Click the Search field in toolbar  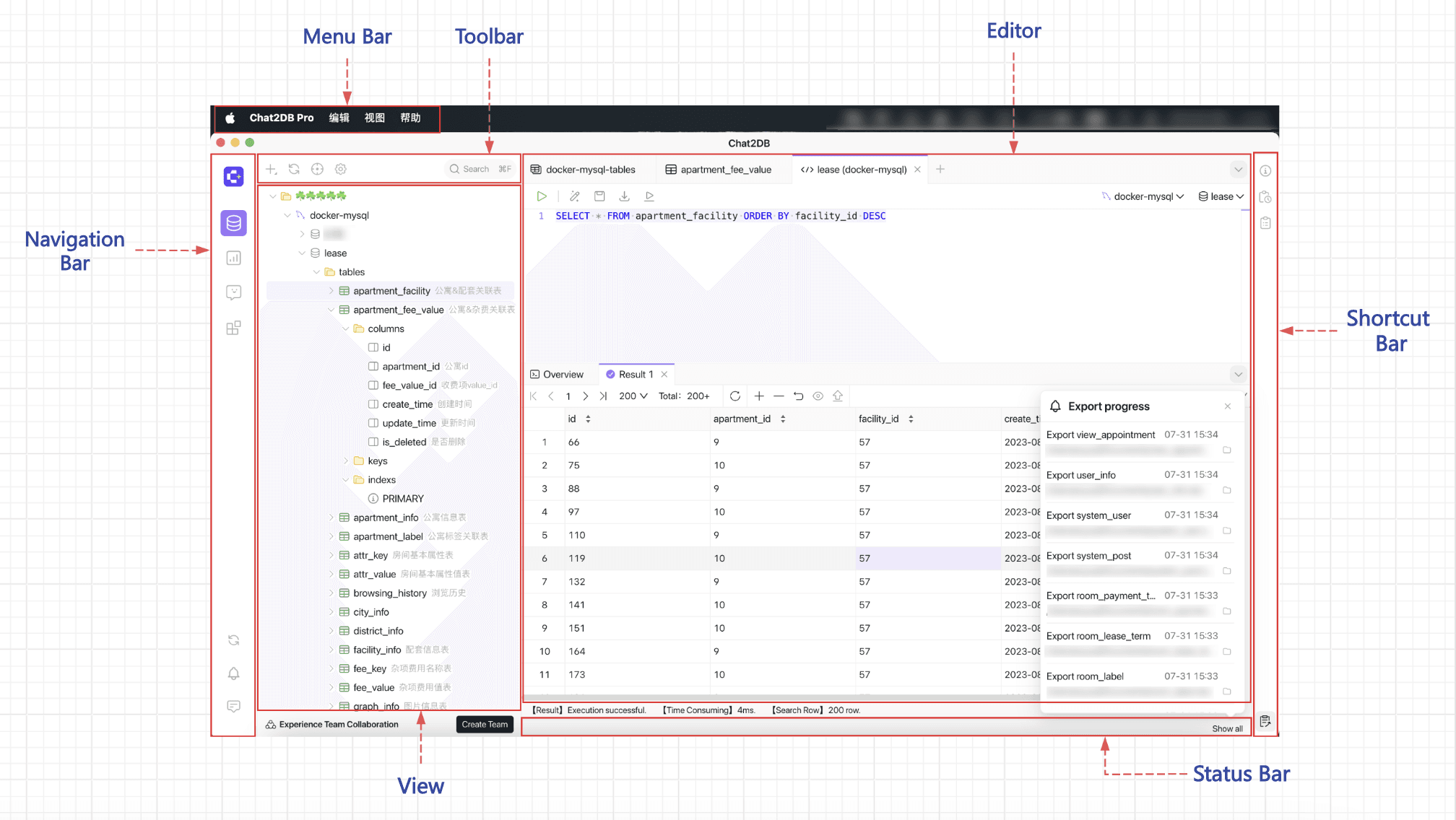pos(480,169)
